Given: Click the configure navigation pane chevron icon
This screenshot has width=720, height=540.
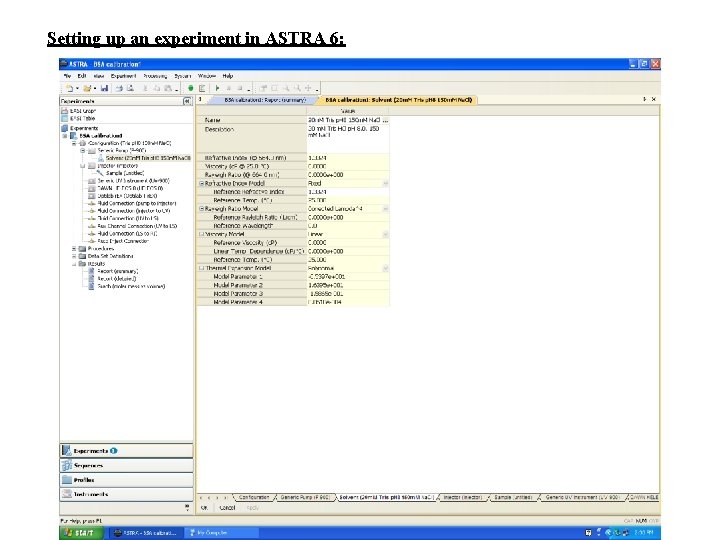Looking at the screenshot, I should click(187, 507).
